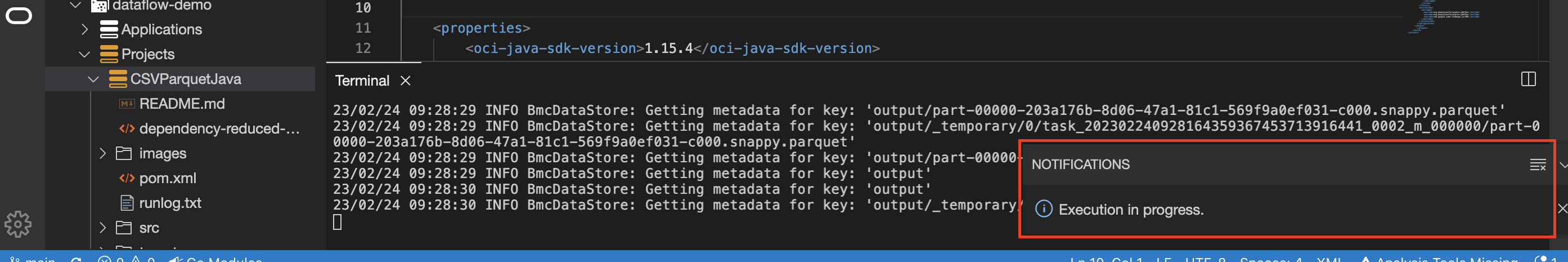
Task: Collapse the CSVParquetJava project folder
Action: [93, 79]
